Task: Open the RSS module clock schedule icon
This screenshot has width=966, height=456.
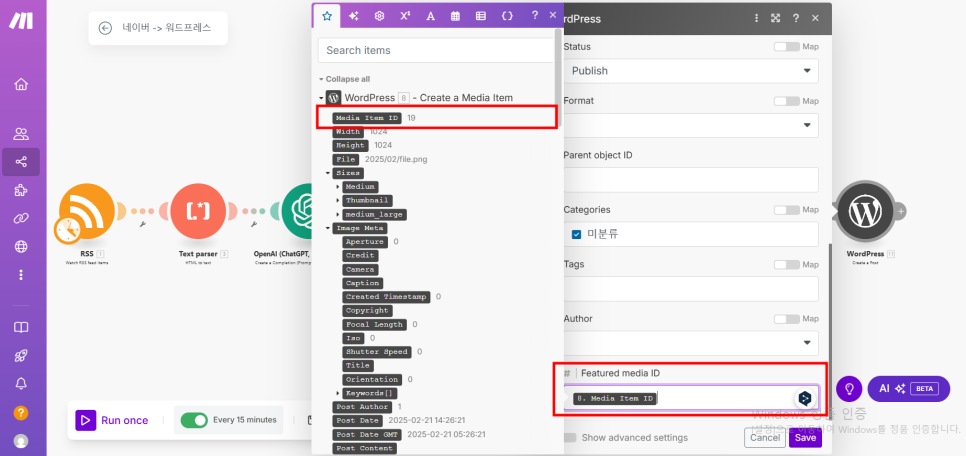Action: [68, 229]
